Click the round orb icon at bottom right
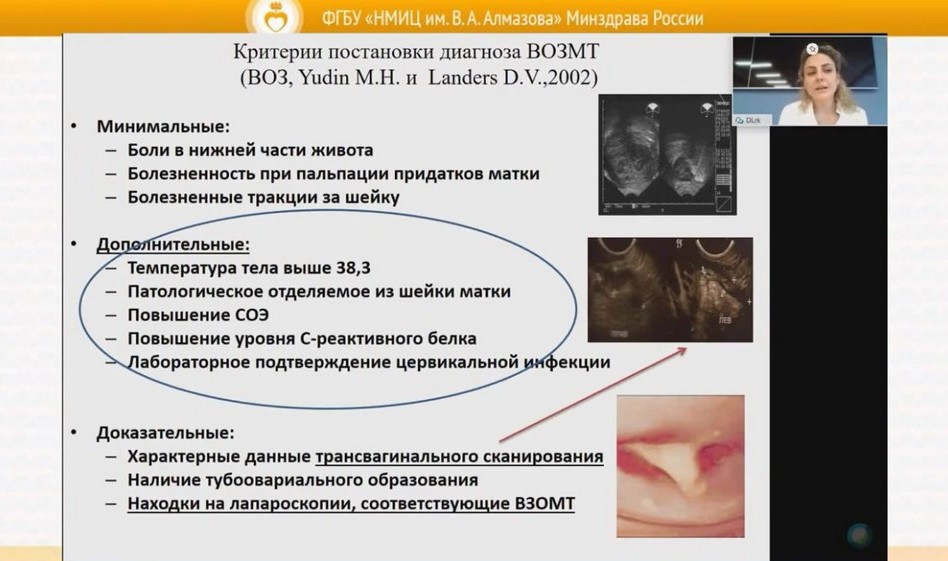Screen dimensions: 948x561 click(858, 535)
